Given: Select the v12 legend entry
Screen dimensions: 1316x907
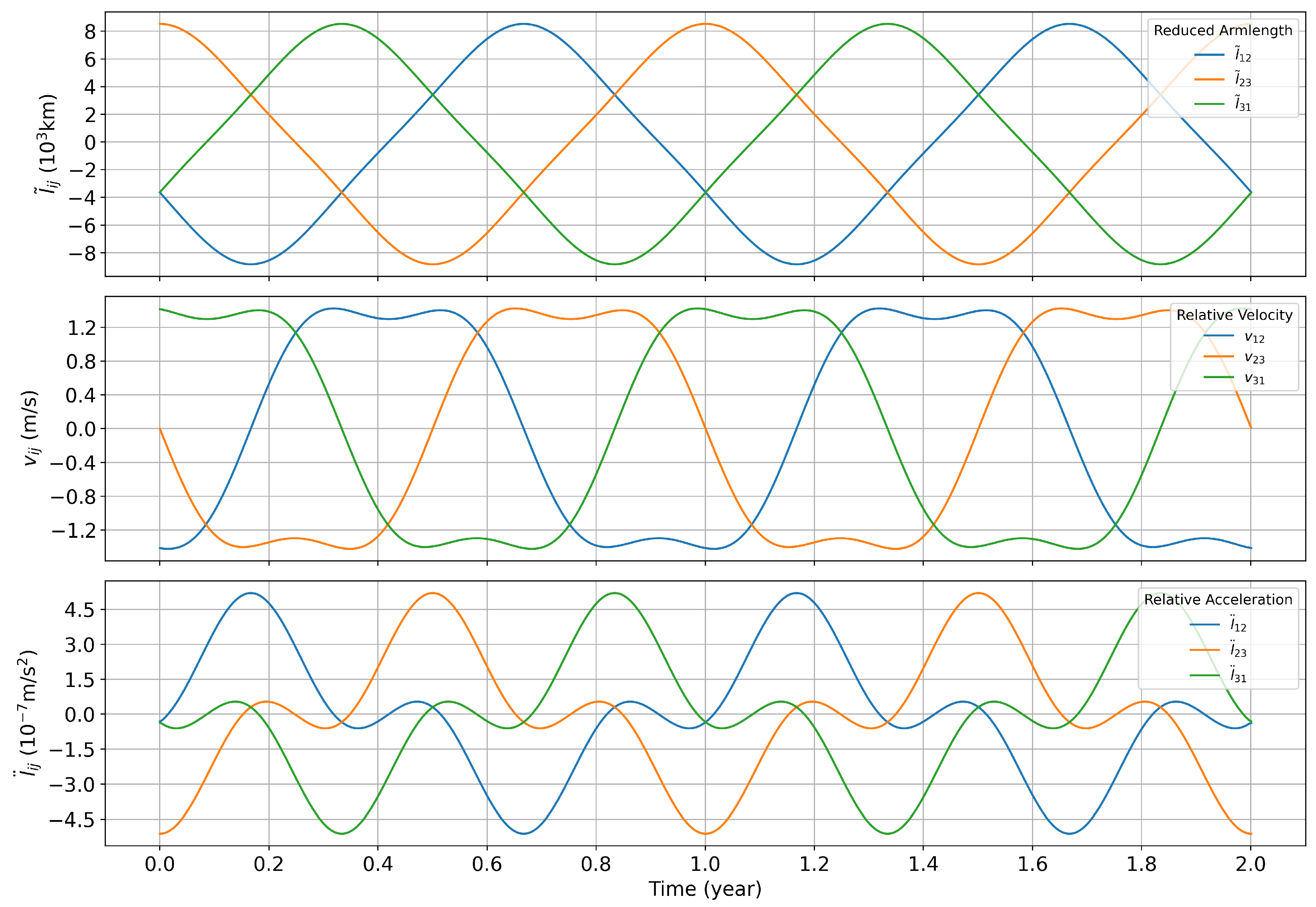Looking at the screenshot, I should (1234, 336).
